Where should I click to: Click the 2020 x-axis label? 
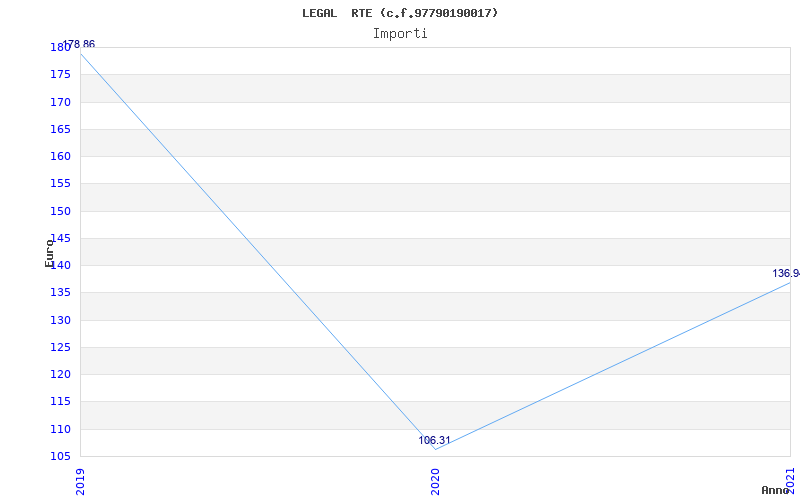point(435,482)
